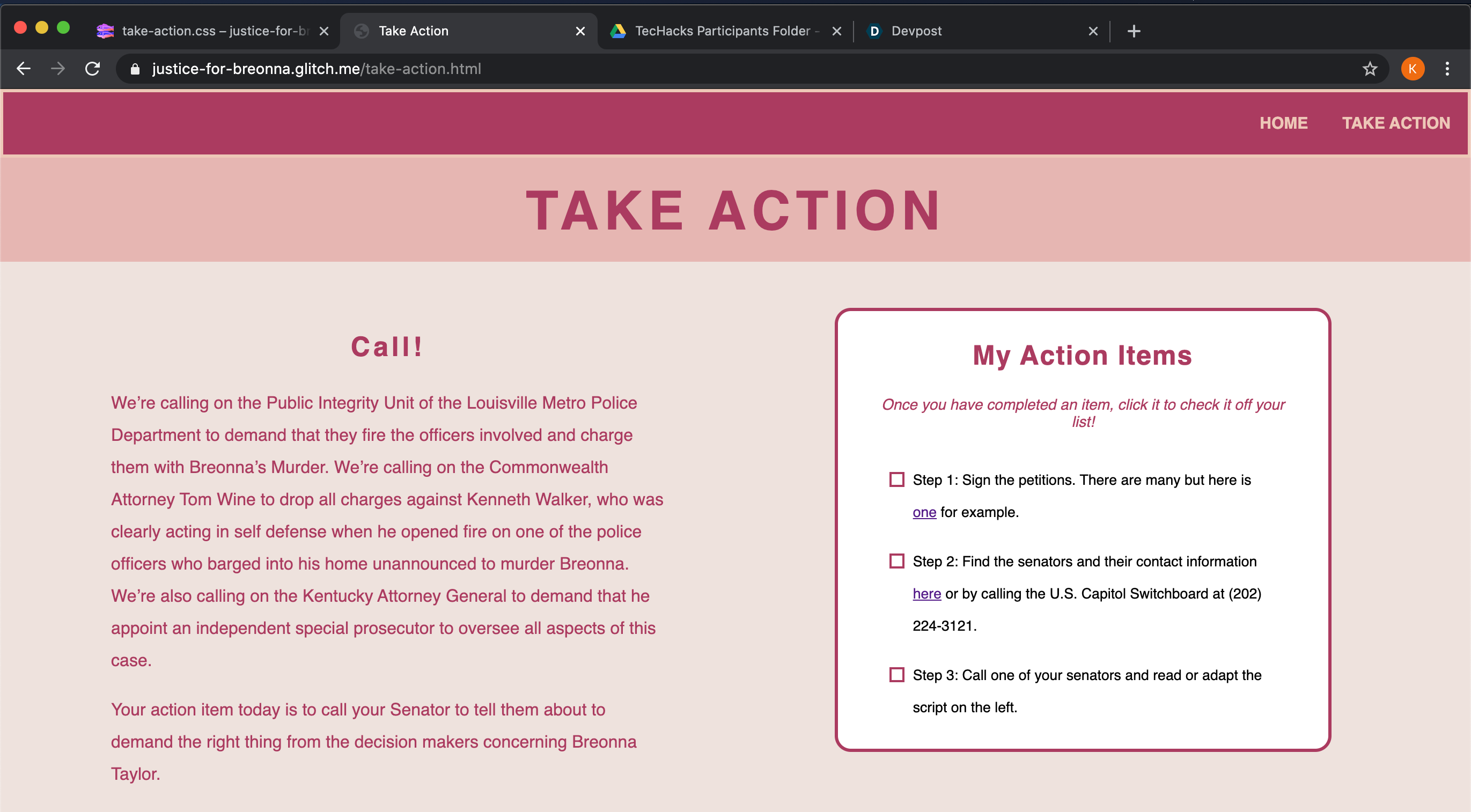Bookmark this page with star icon
This screenshot has height=812, width=1471.
[x=1370, y=69]
